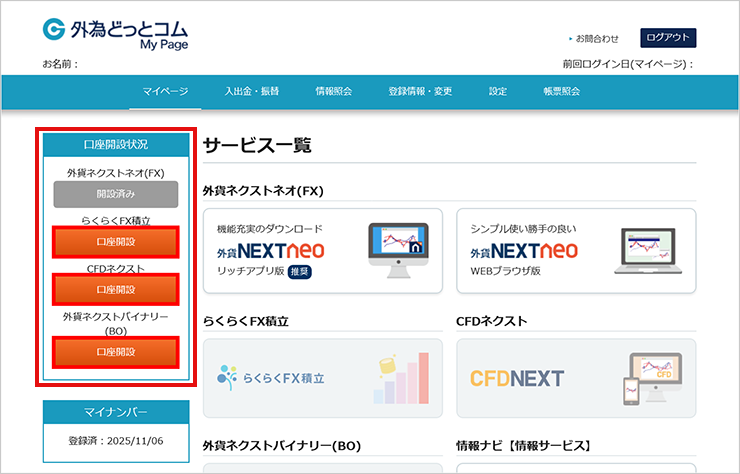740x474 pixels.
Task: Click the マイナンバー panel header
Action: [x=116, y=412]
